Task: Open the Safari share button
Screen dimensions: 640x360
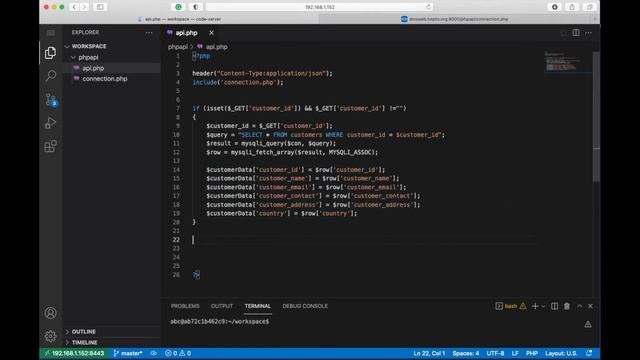Action: [x=572, y=7]
